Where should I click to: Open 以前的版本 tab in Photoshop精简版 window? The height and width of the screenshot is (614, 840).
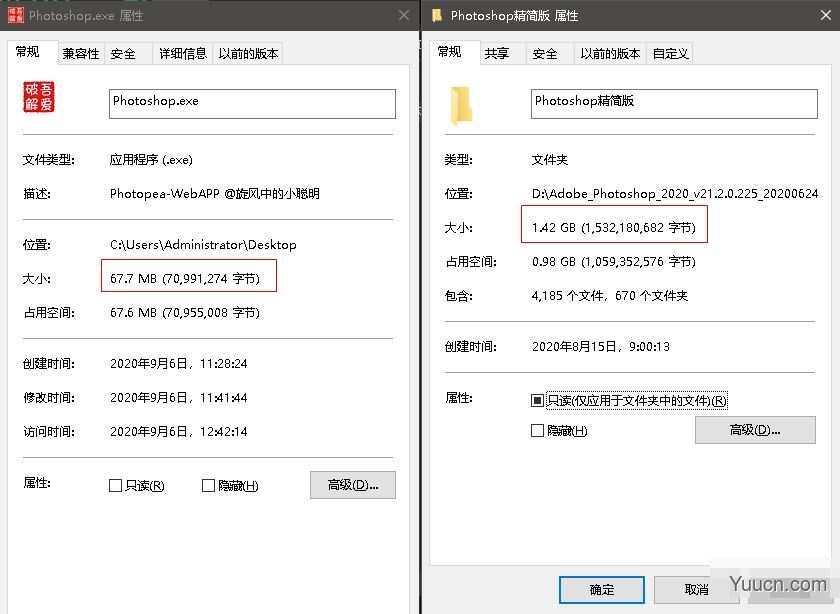click(x=610, y=54)
